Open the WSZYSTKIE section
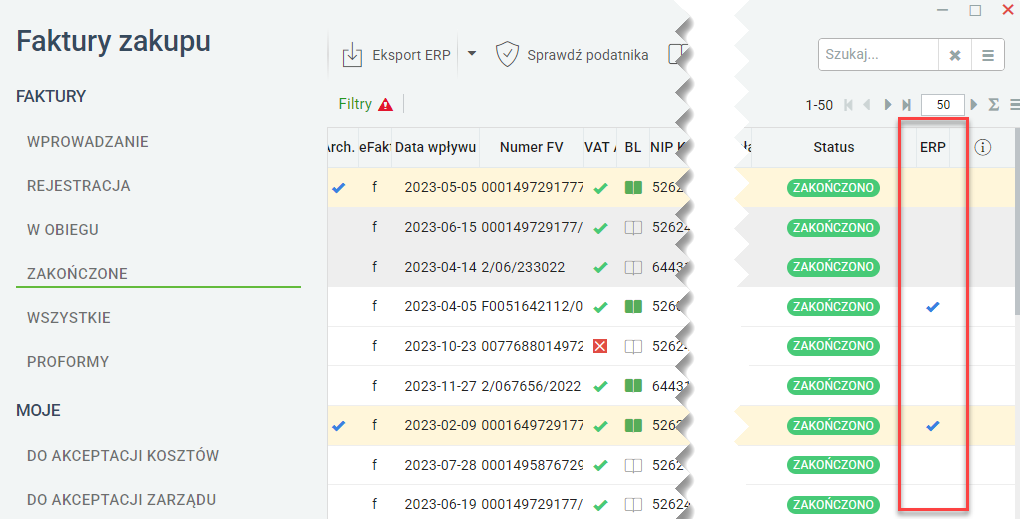Screen dimensions: 1020x519 point(68,318)
